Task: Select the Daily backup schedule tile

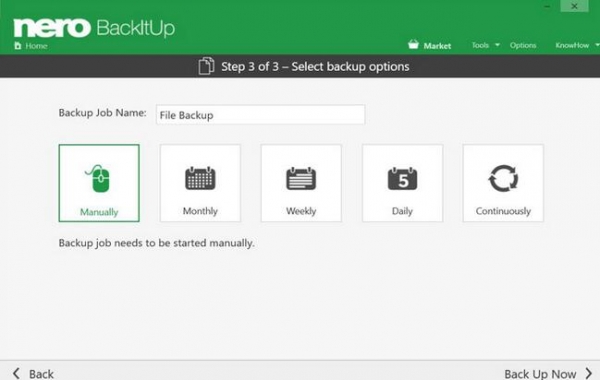Action: coord(402,183)
